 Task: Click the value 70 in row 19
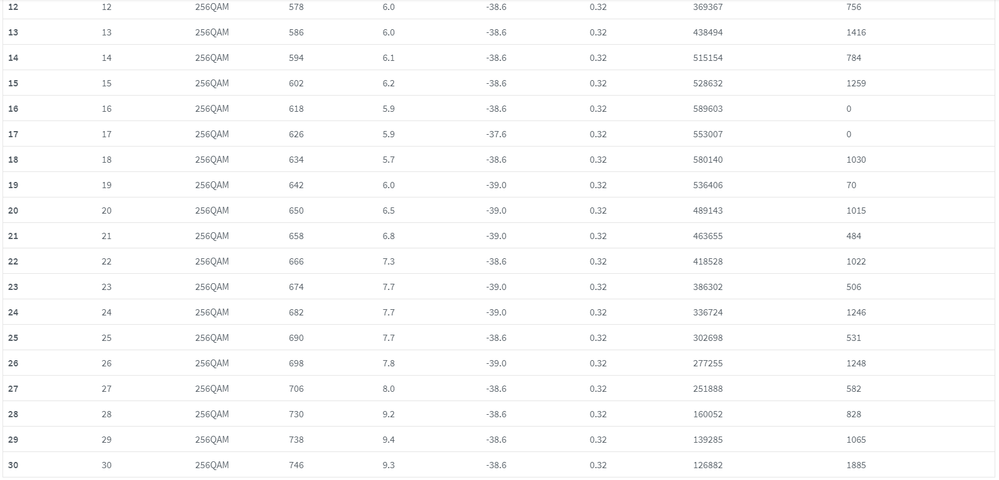851,186
